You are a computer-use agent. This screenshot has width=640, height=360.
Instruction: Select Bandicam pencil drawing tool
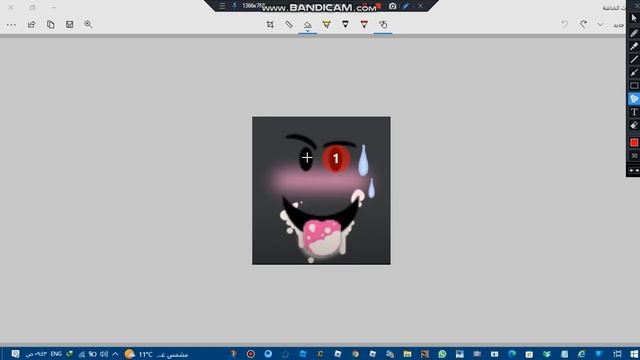634,33
